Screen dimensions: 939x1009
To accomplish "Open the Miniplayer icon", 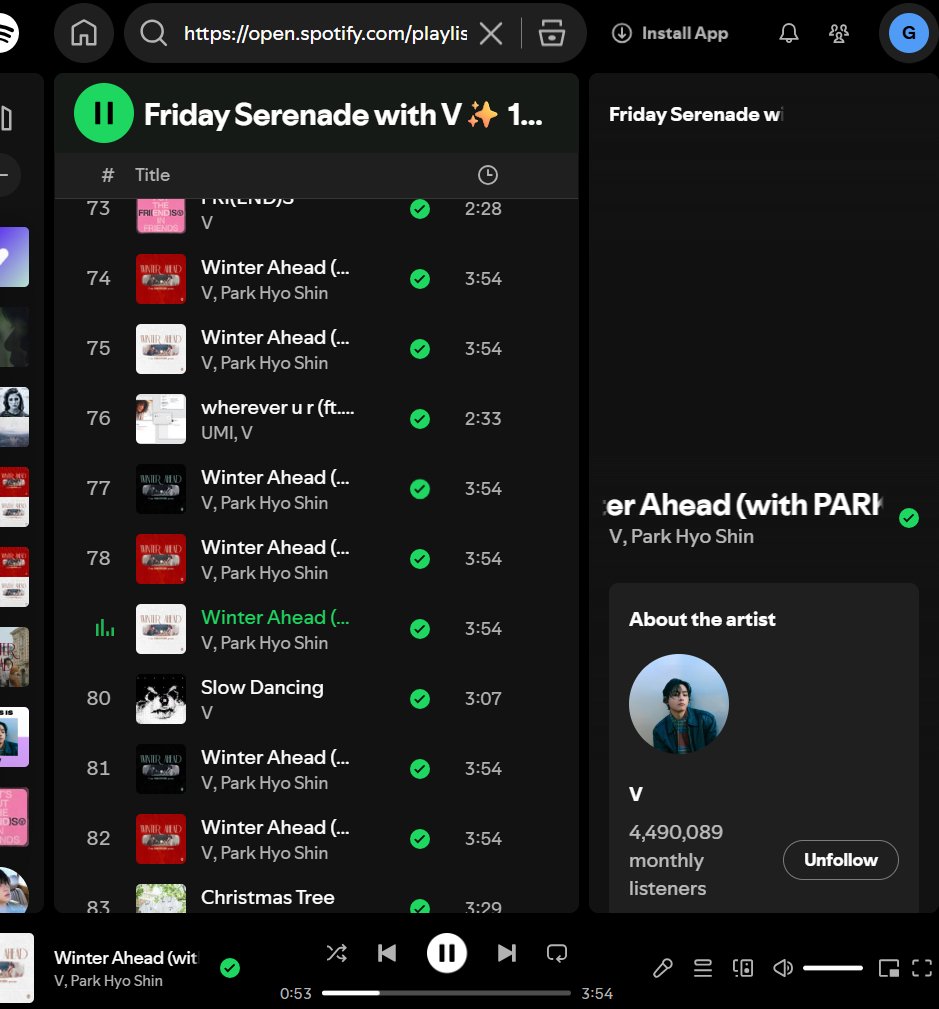I will (x=887, y=967).
